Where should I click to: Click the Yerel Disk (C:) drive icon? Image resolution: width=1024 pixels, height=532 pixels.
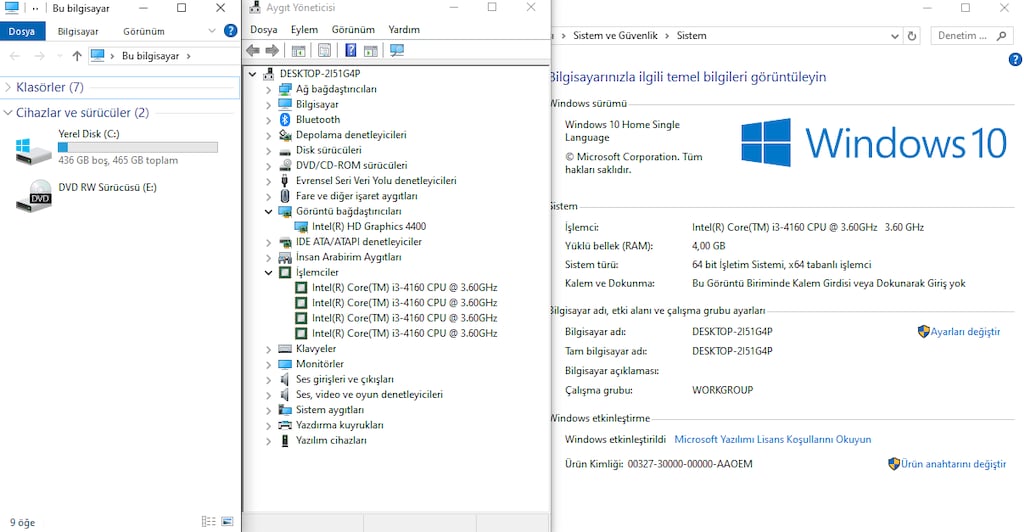tap(33, 150)
